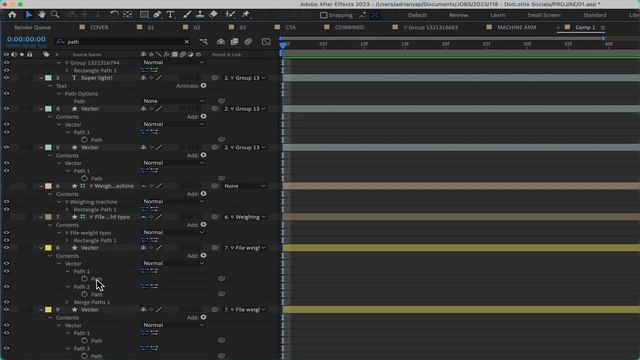640x360 pixels.
Task: Click the shy switch on Super light! layer
Action: click(143, 78)
